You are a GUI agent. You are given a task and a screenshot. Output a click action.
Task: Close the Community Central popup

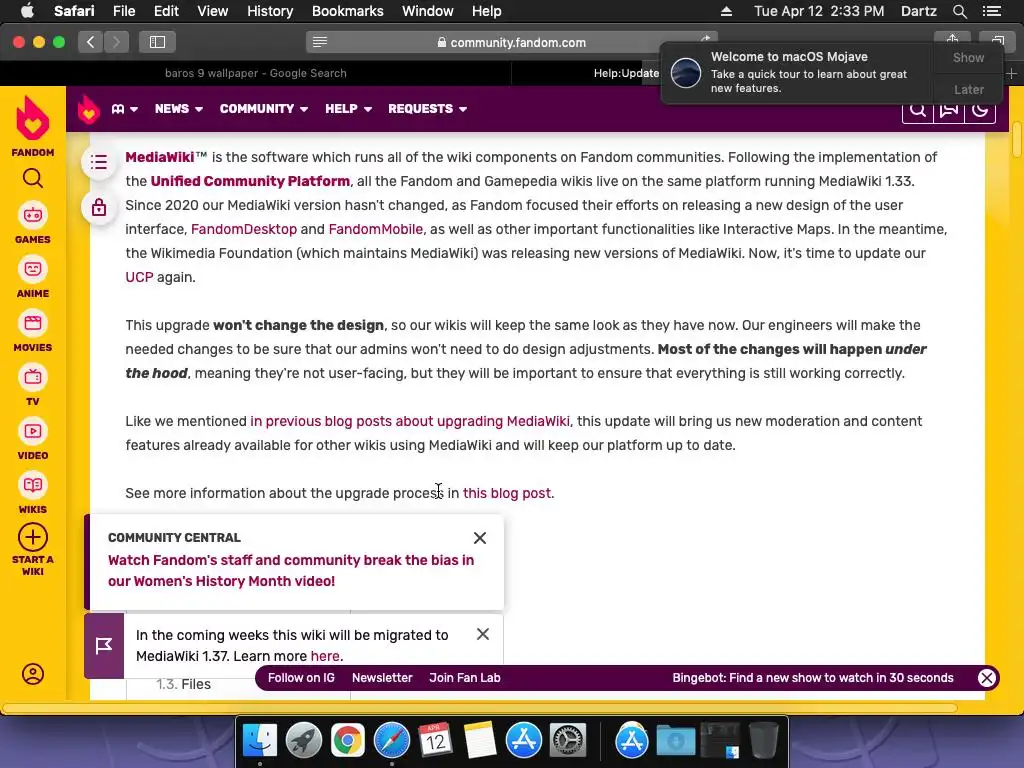pyautogui.click(x=480, y=538)
